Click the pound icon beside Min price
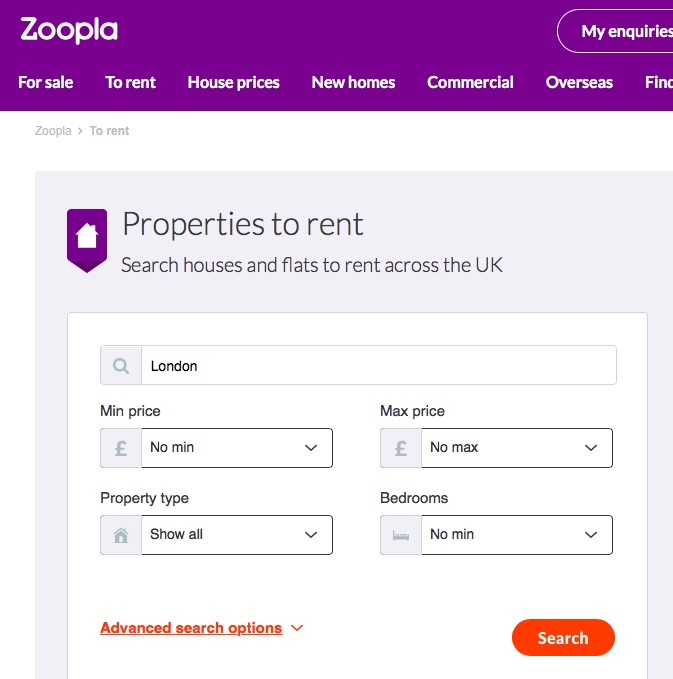The width and height of the screenshot is (673, 679). pos(121,448)
